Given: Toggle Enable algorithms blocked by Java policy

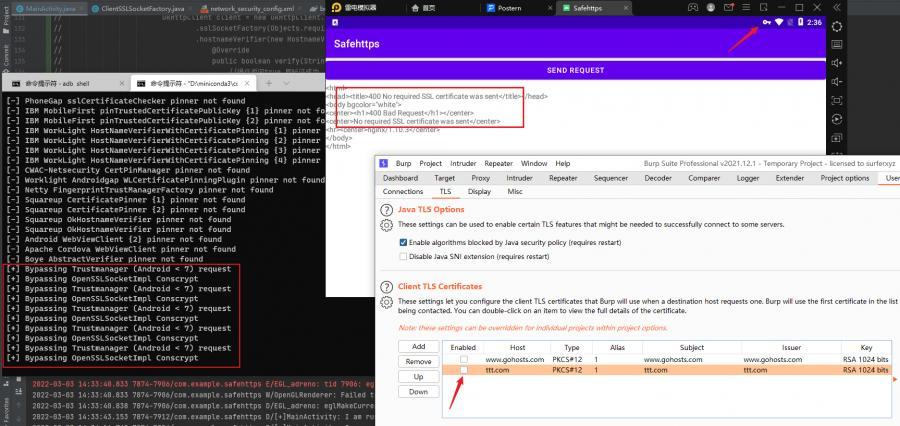Looking at the screenshot, I should click(403, 242).
